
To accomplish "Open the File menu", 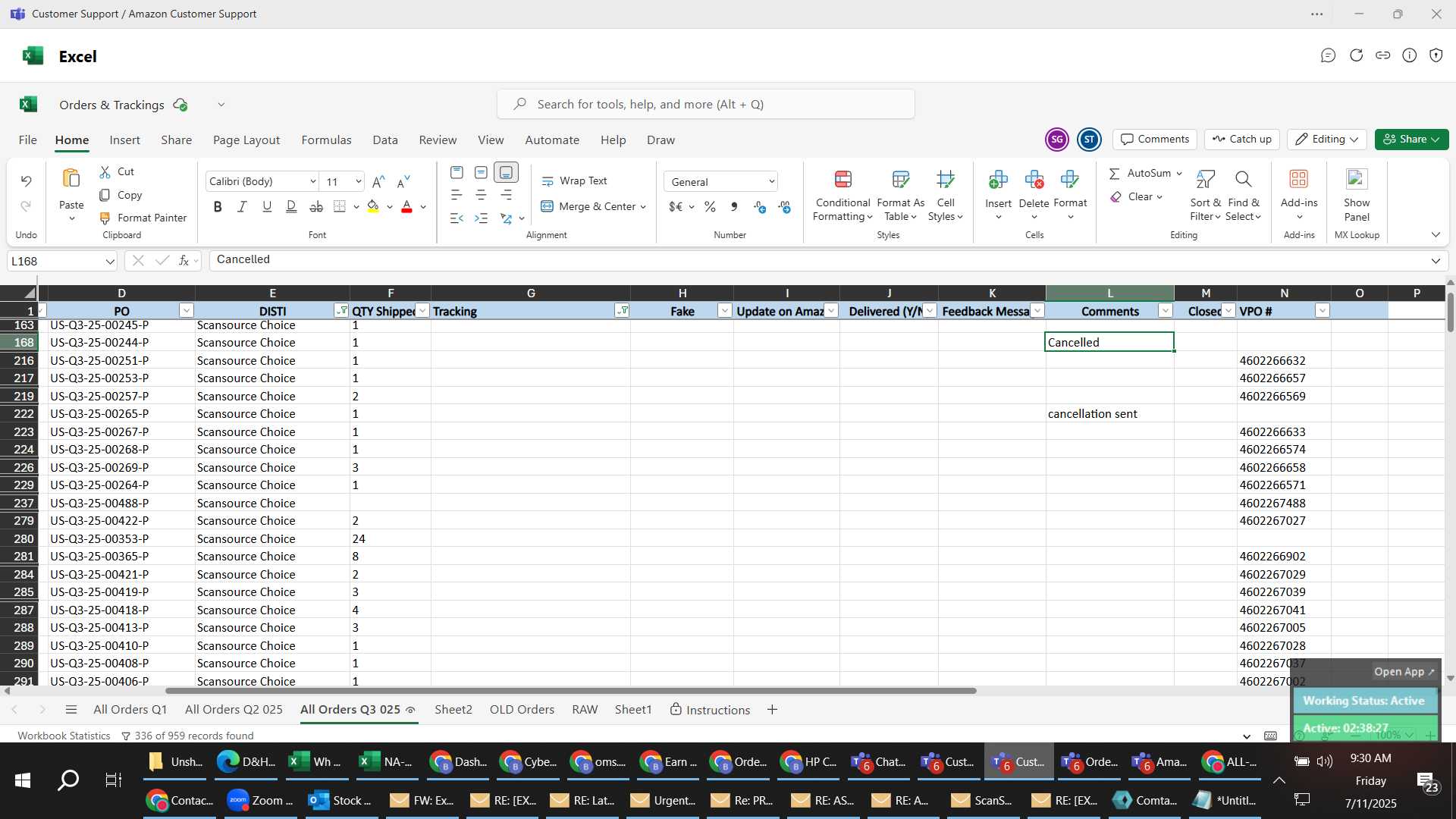I will (27, 140).
